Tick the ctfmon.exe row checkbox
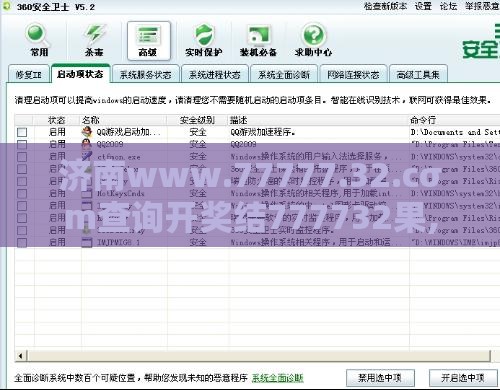Screen dimensions: 500x390 pos(22,157)
